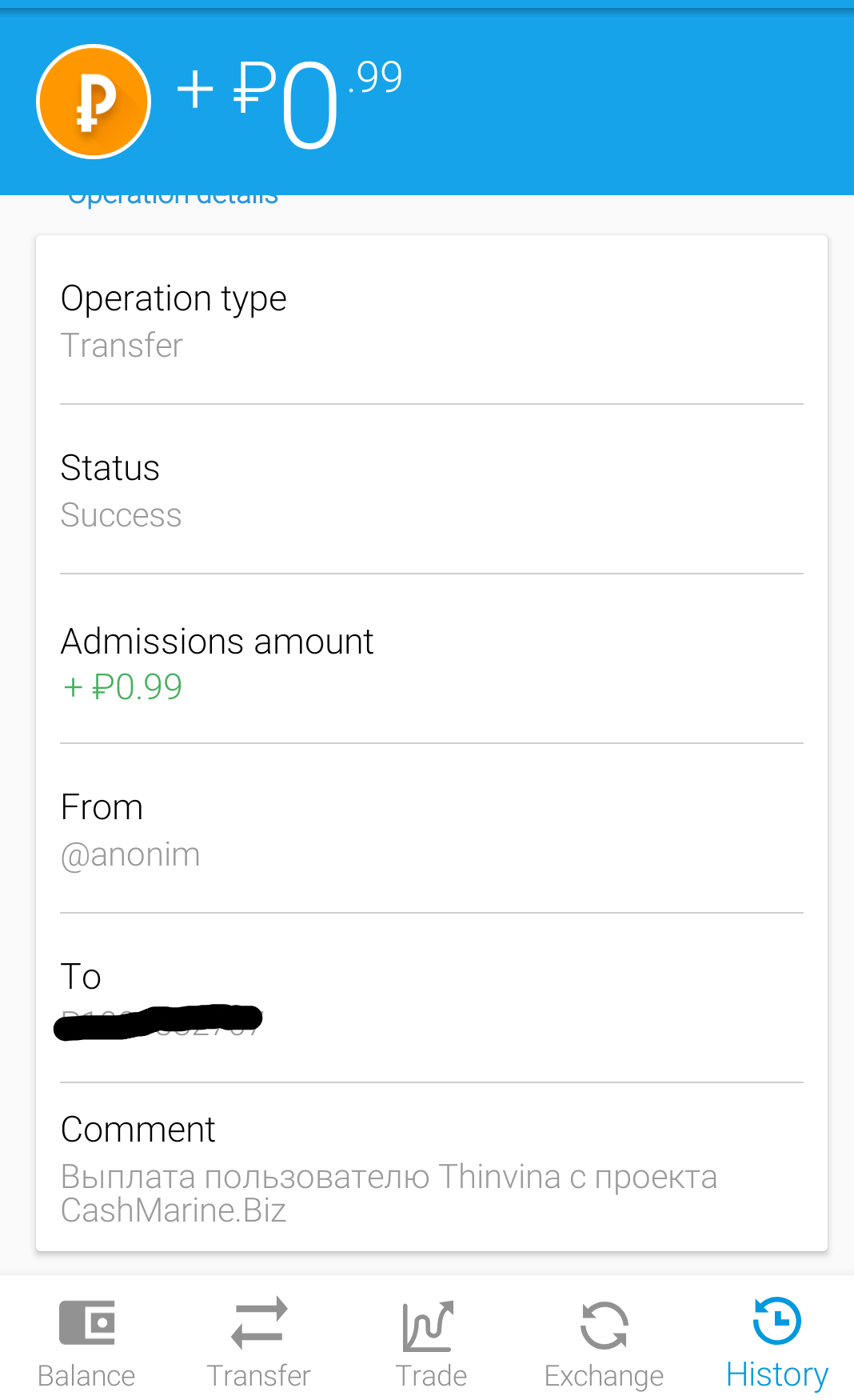Select the Exchange tab label
The width and height of the screenshot is (854, 1400).
[x=604, y=1376]
